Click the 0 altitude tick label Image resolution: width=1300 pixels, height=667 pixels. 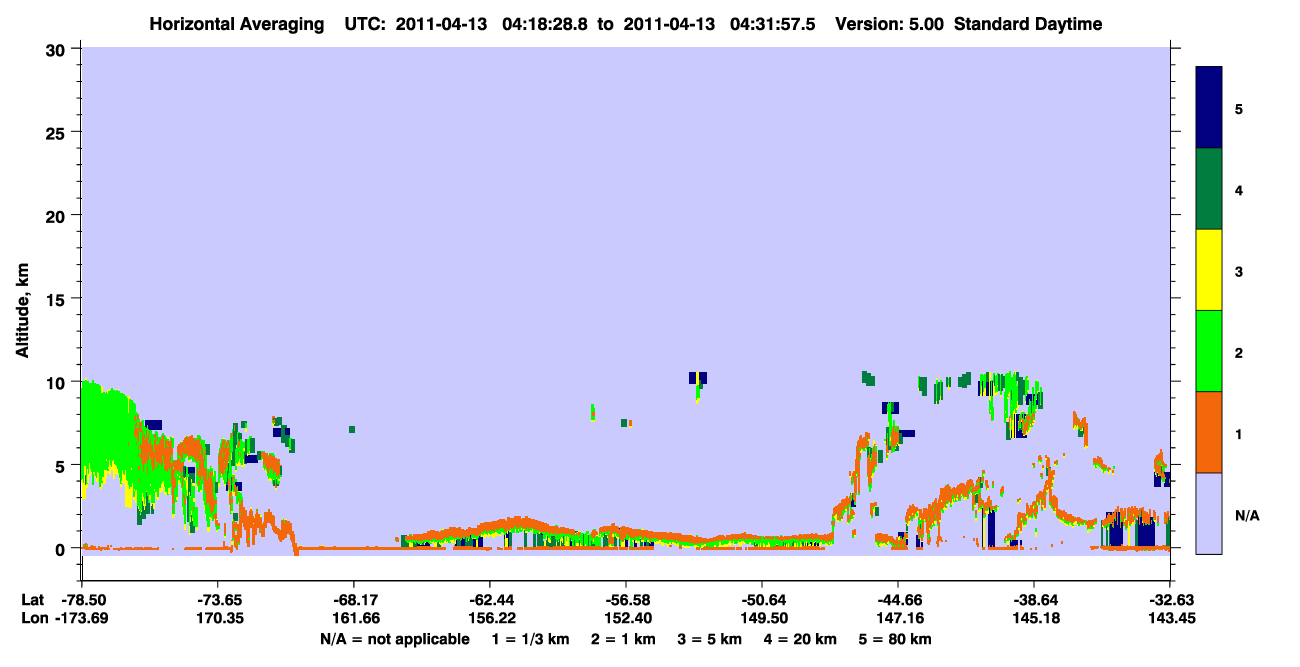click(61, 549)
